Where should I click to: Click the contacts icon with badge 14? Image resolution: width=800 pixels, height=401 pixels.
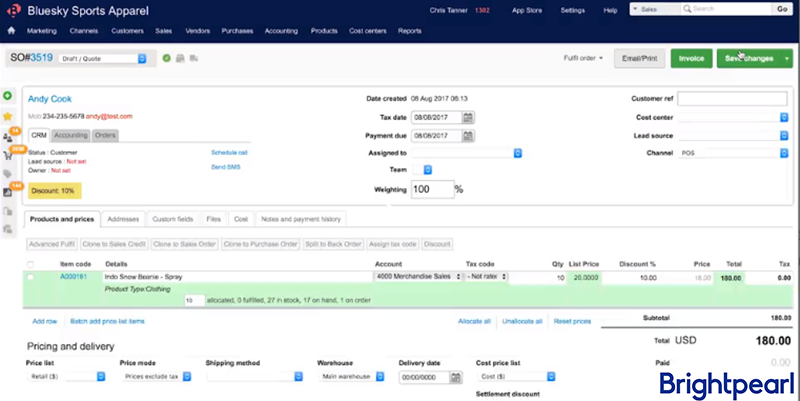tap(8, 136)
